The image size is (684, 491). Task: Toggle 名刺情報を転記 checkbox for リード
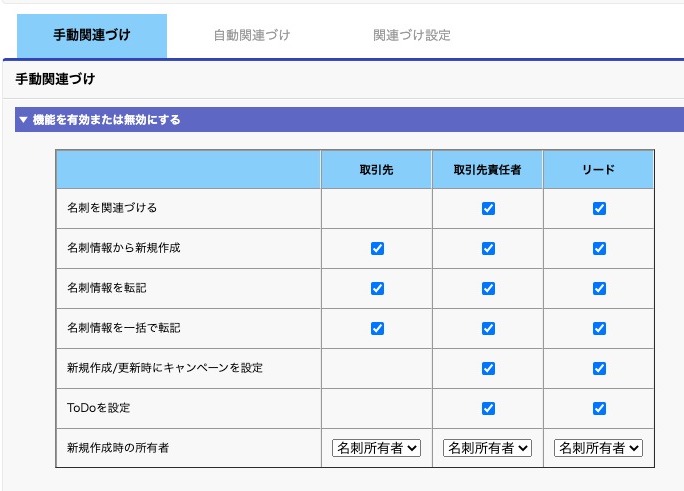tap(599, 288)
